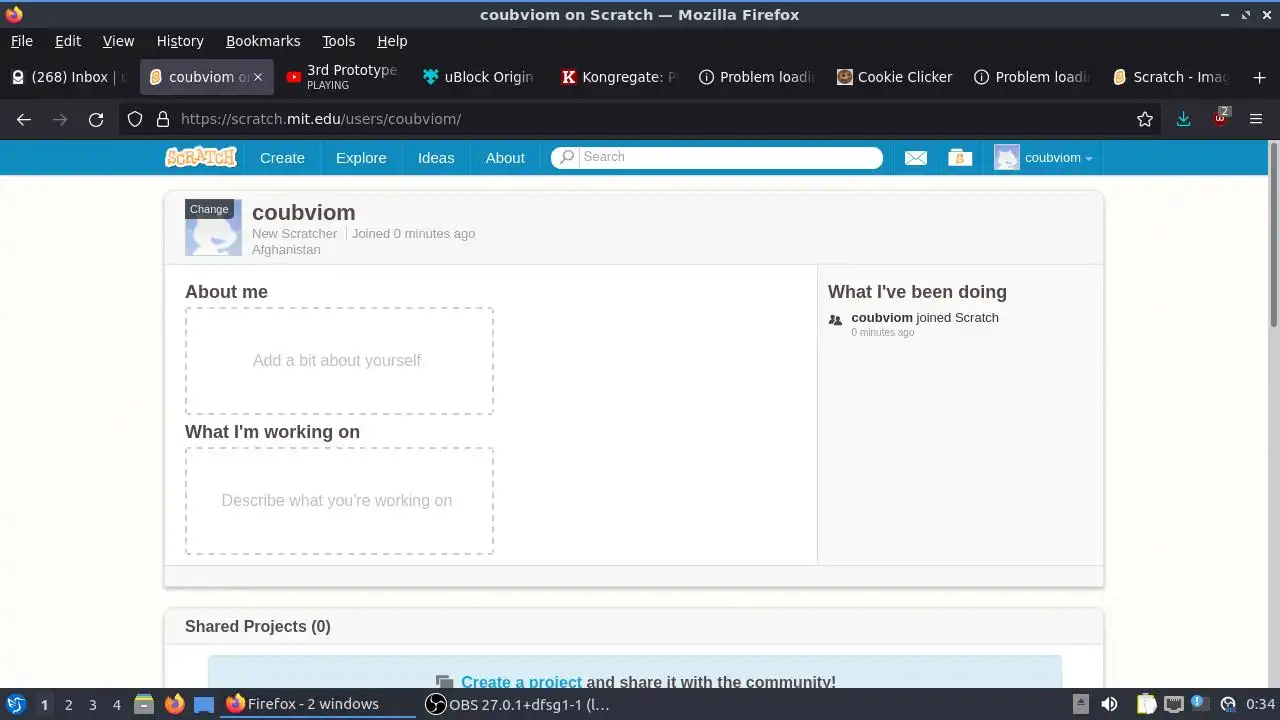This screenshot has width=1280, height=720.
Task: Click the magnifier icon in search box
Action: tap(567, 157)
